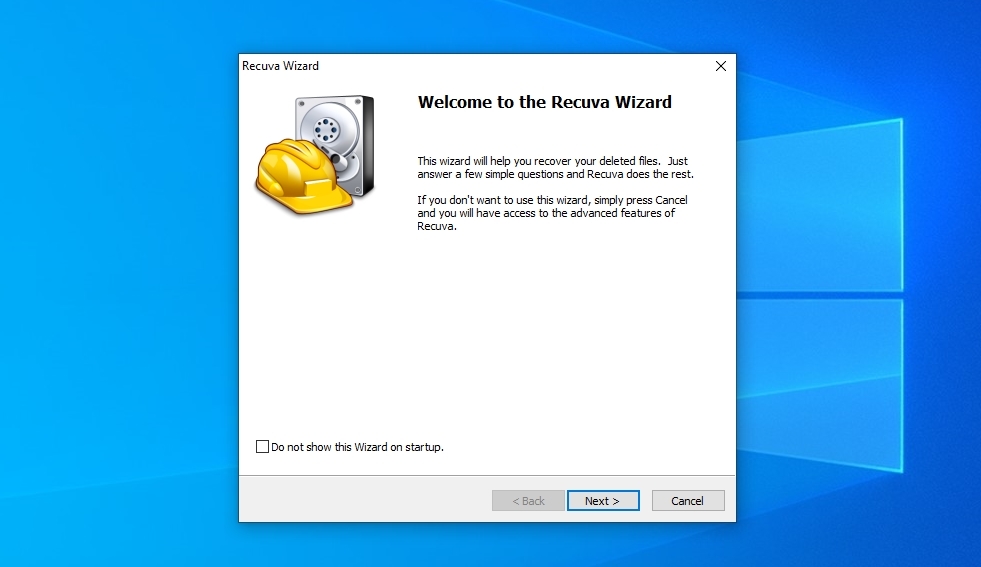Tick "Do not show this Wizard on startup"
The image size is (981, 567).
(x=262, y=447)
